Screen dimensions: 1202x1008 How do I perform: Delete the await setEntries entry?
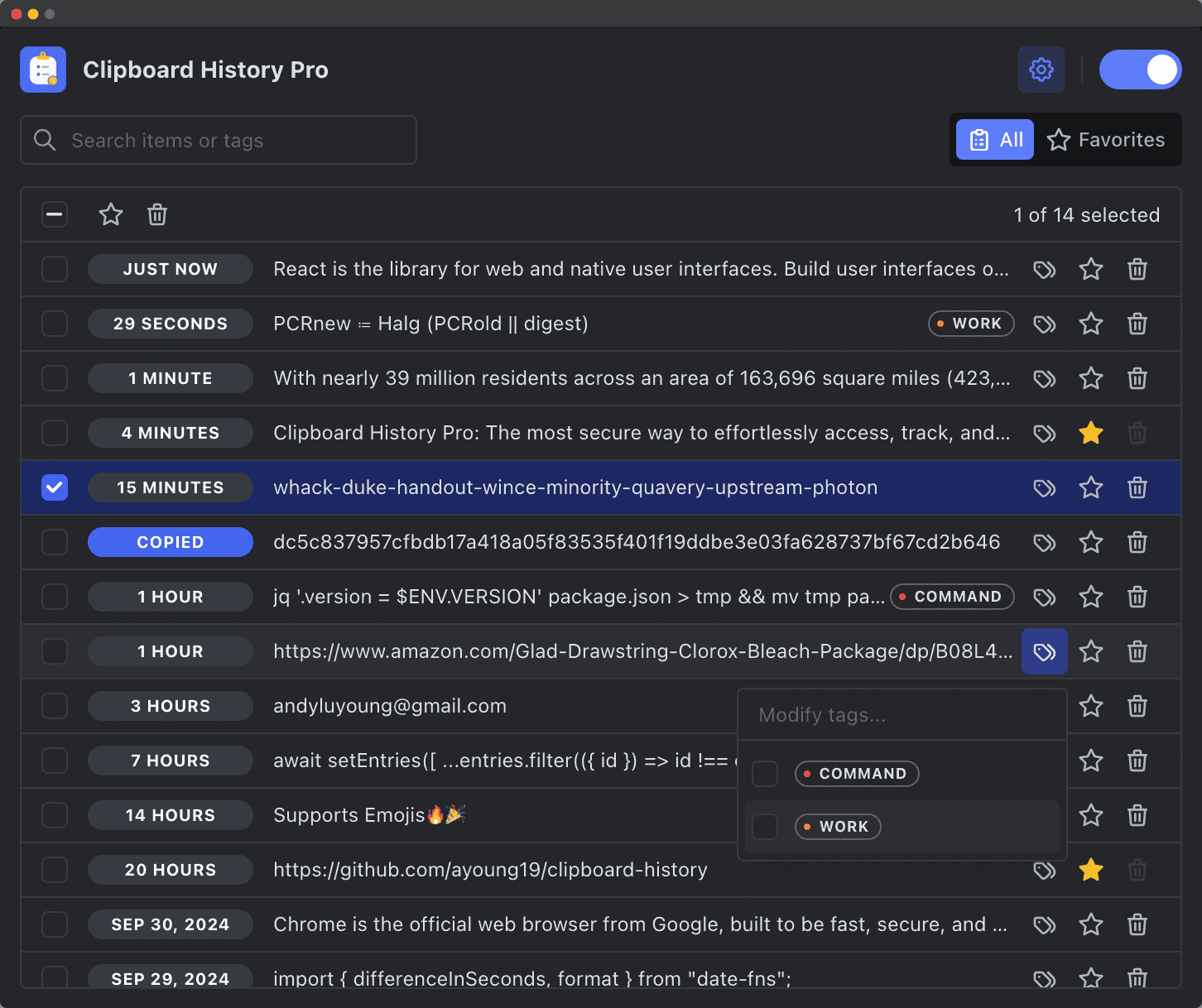(x=1137, y=761)
